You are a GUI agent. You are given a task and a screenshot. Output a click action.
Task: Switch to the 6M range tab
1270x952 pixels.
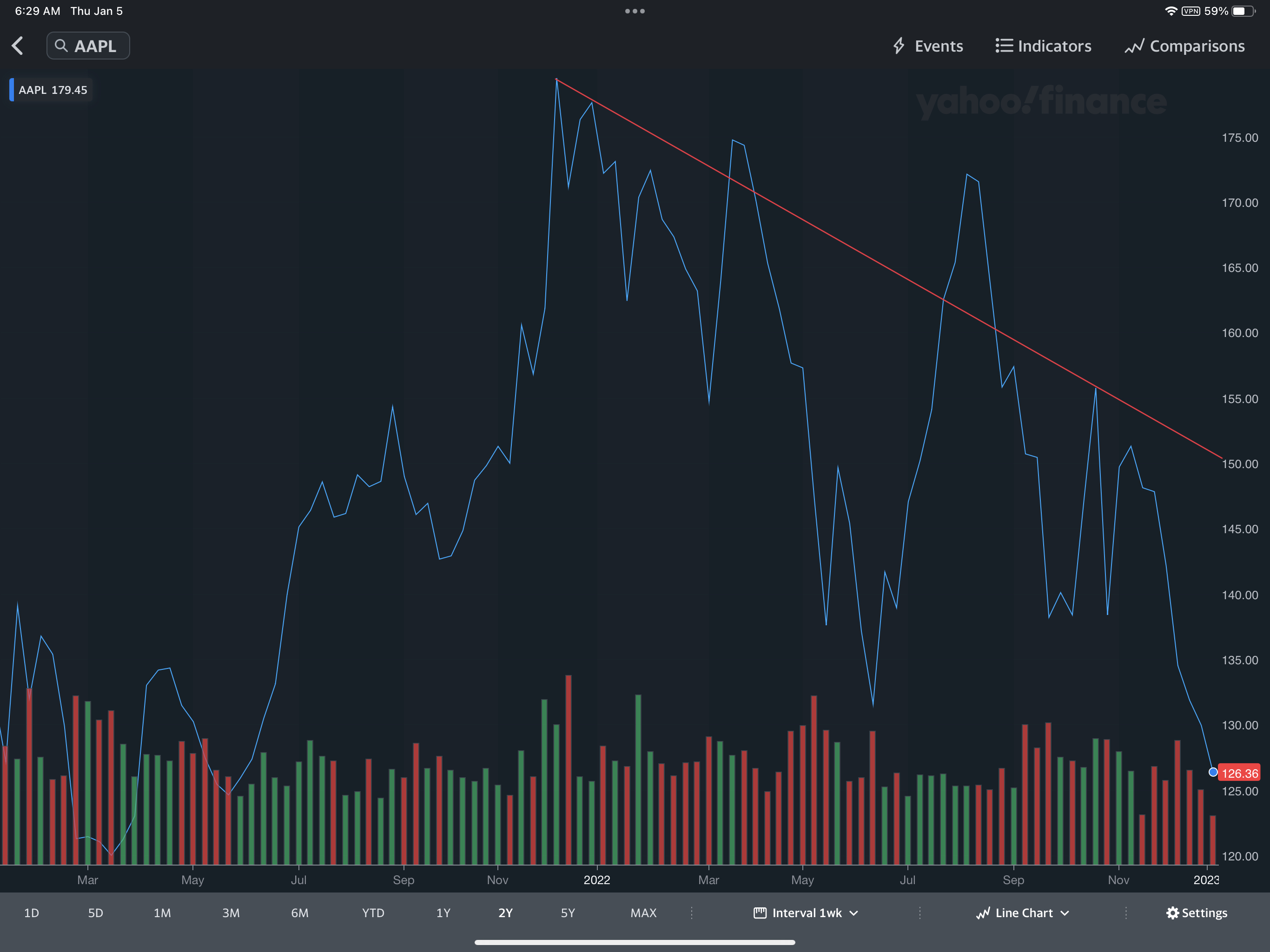[300, 913]
